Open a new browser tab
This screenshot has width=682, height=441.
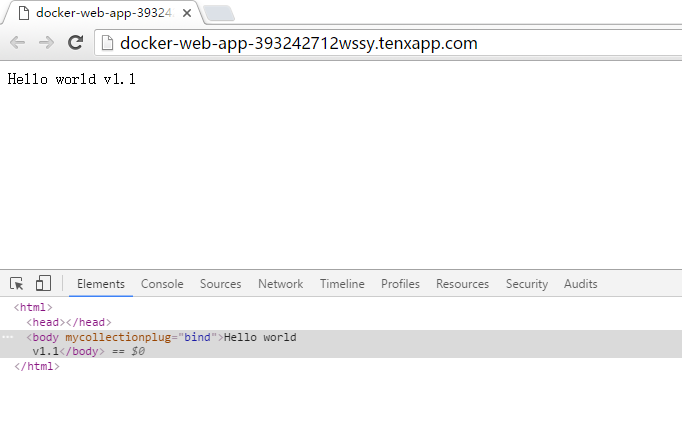pos(218,13)
